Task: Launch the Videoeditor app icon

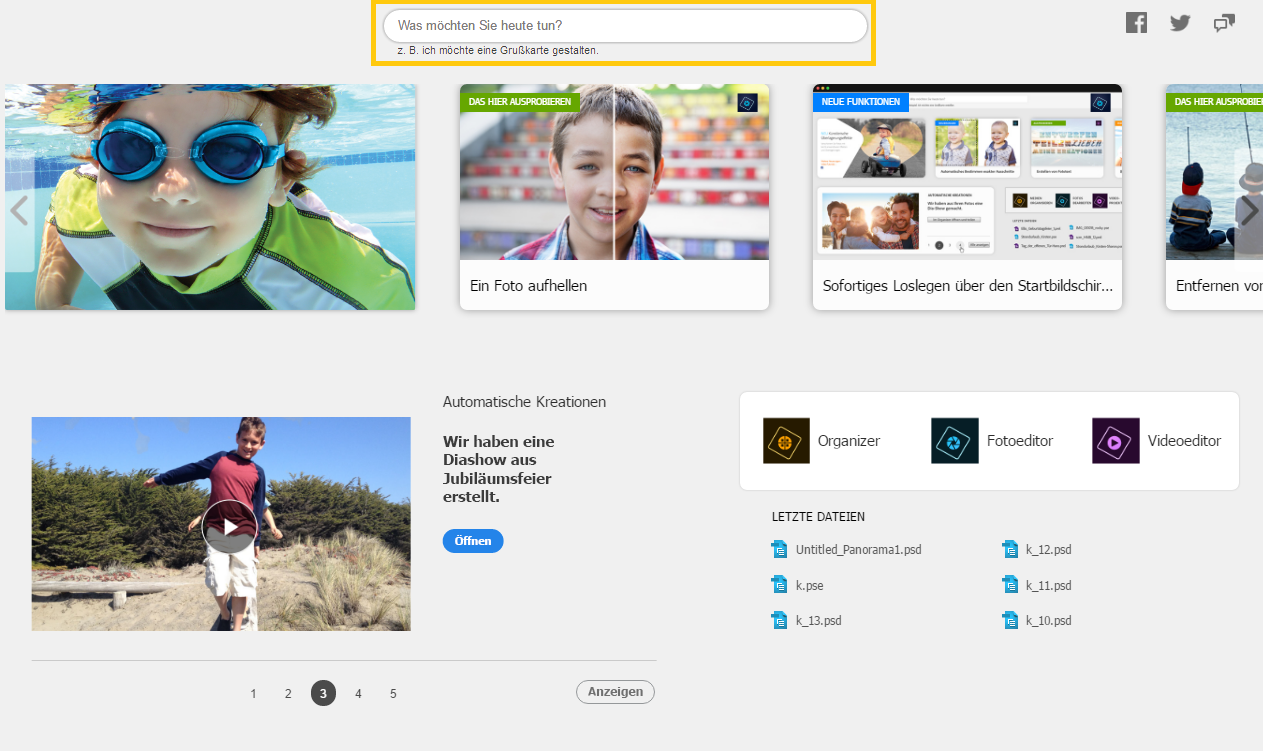Action: [x=1116, y=441]
